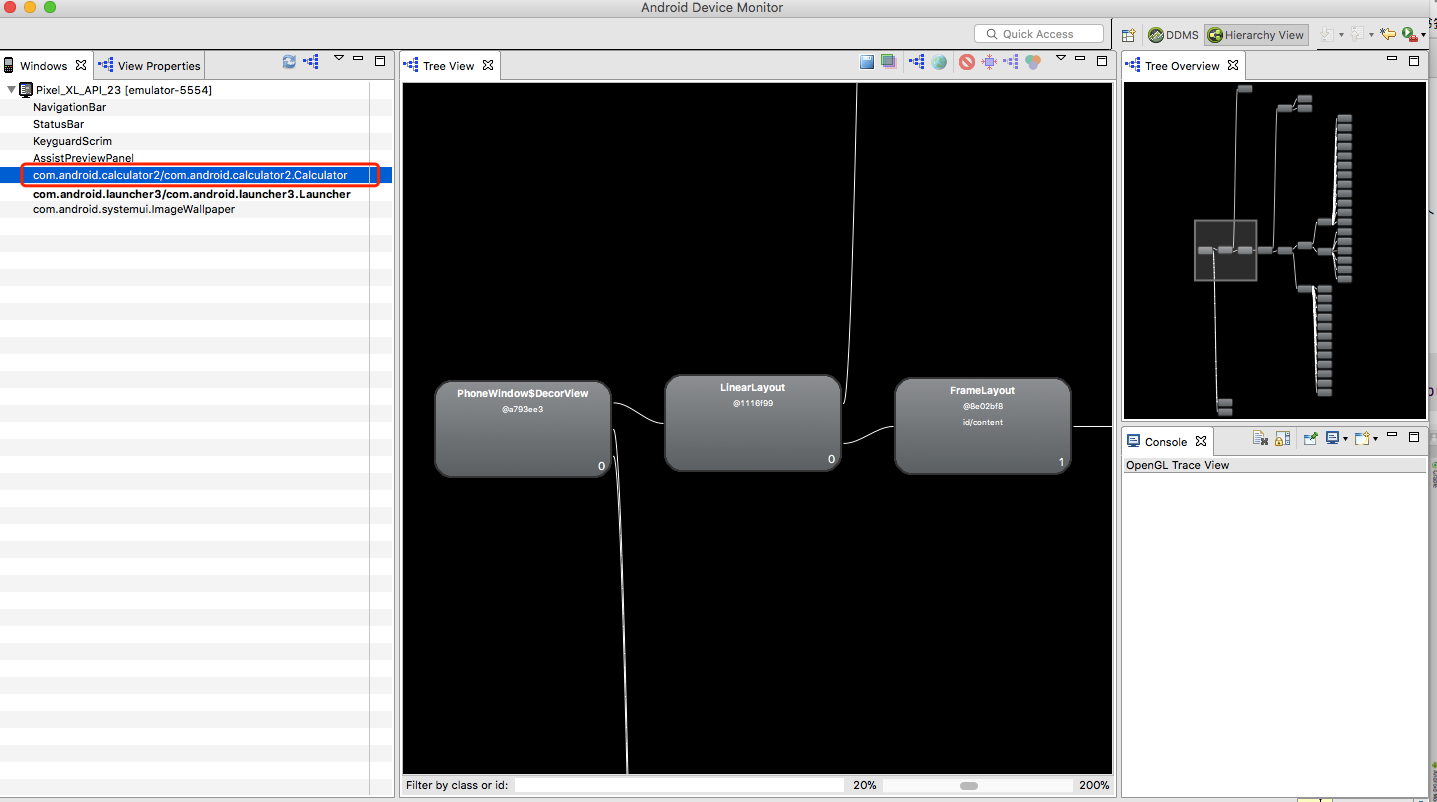Select the com.android.systemui.ImageWallpaper entry
1437x802 pixels.
point(134,209)
